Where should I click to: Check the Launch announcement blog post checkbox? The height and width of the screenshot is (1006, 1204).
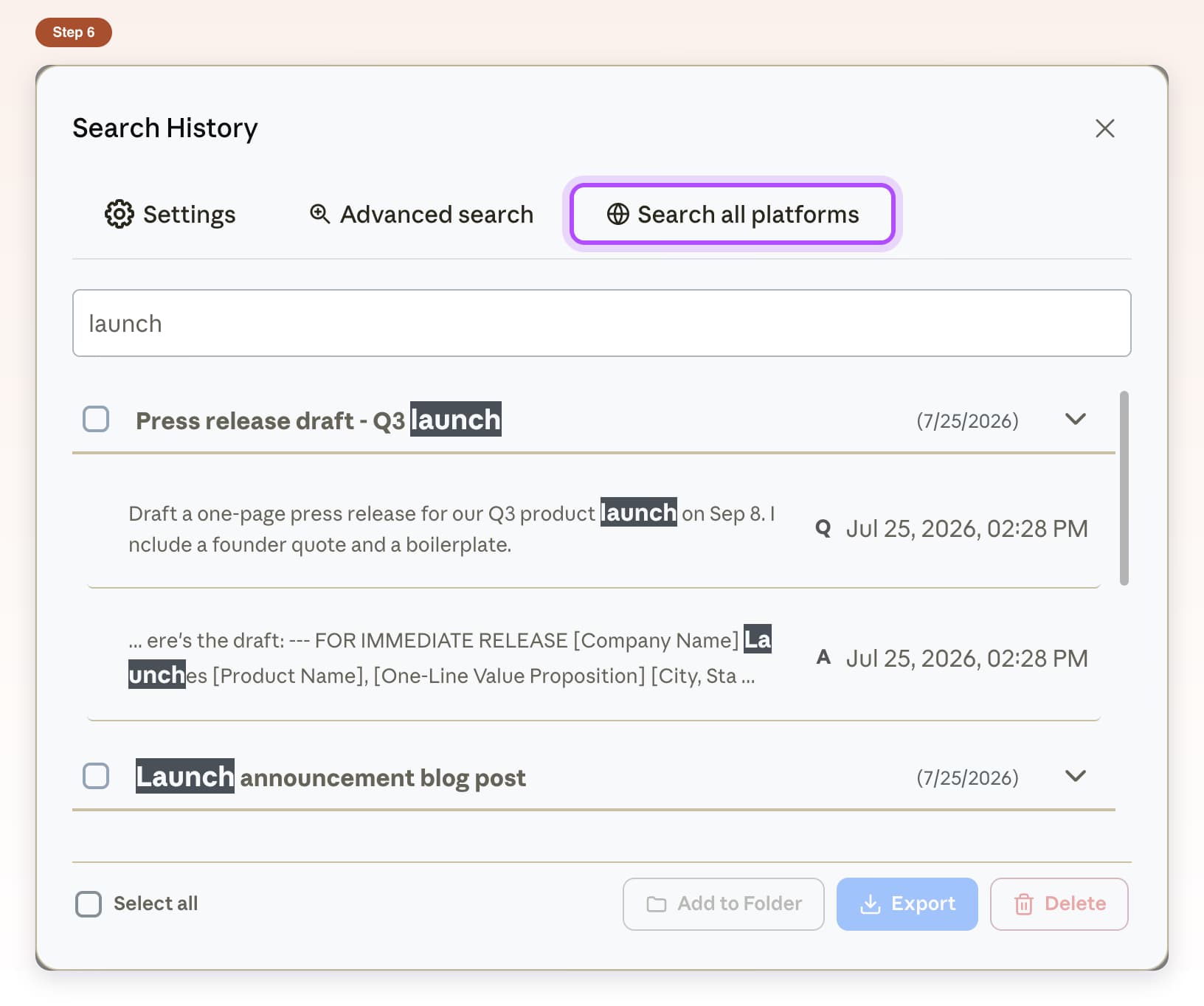tap(96, 776)
